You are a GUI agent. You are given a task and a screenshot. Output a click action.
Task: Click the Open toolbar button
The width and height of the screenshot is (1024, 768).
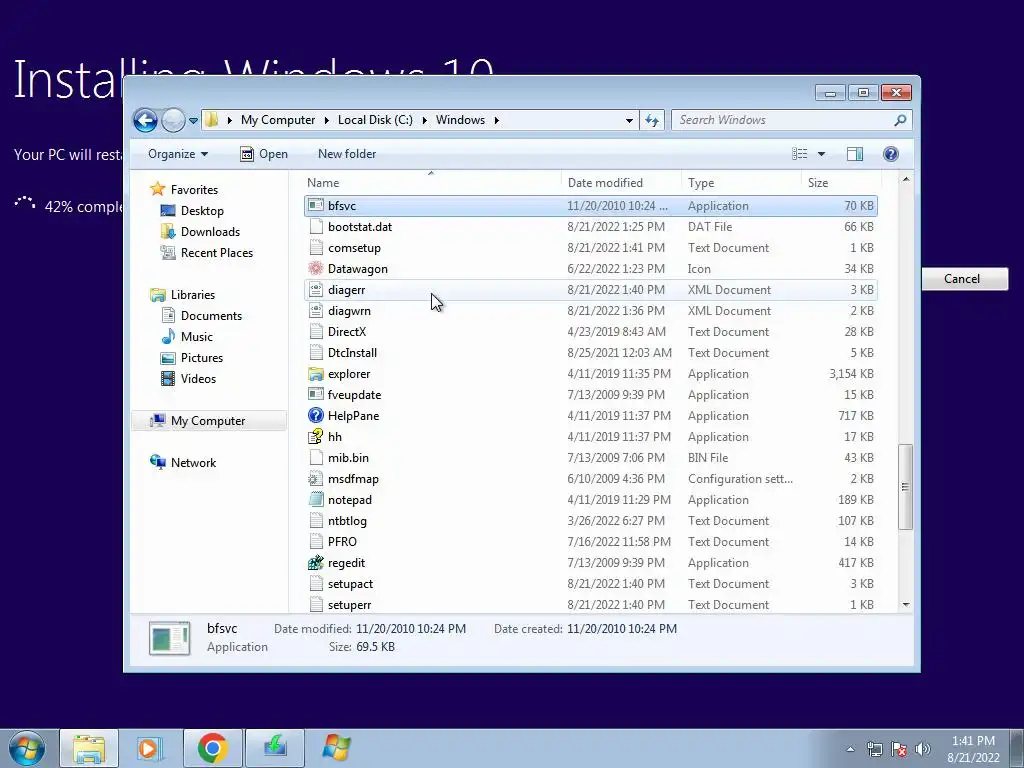point(264,154)
